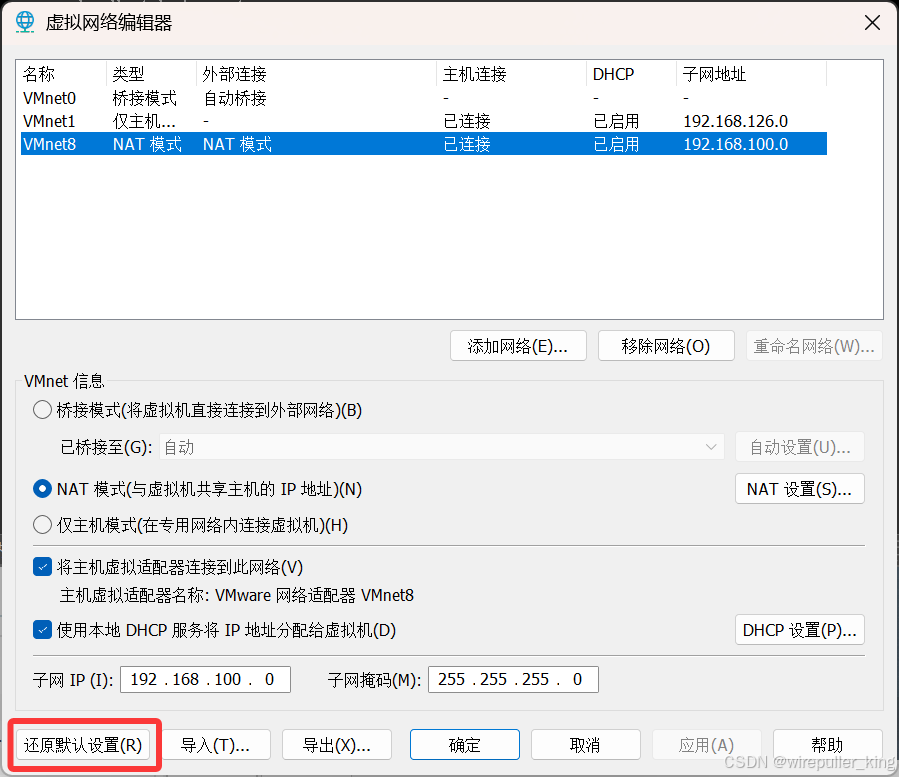The height and width of the screenshot is (777, 899).
Task: Click the 取消 button
Action: tap(585, 745)
